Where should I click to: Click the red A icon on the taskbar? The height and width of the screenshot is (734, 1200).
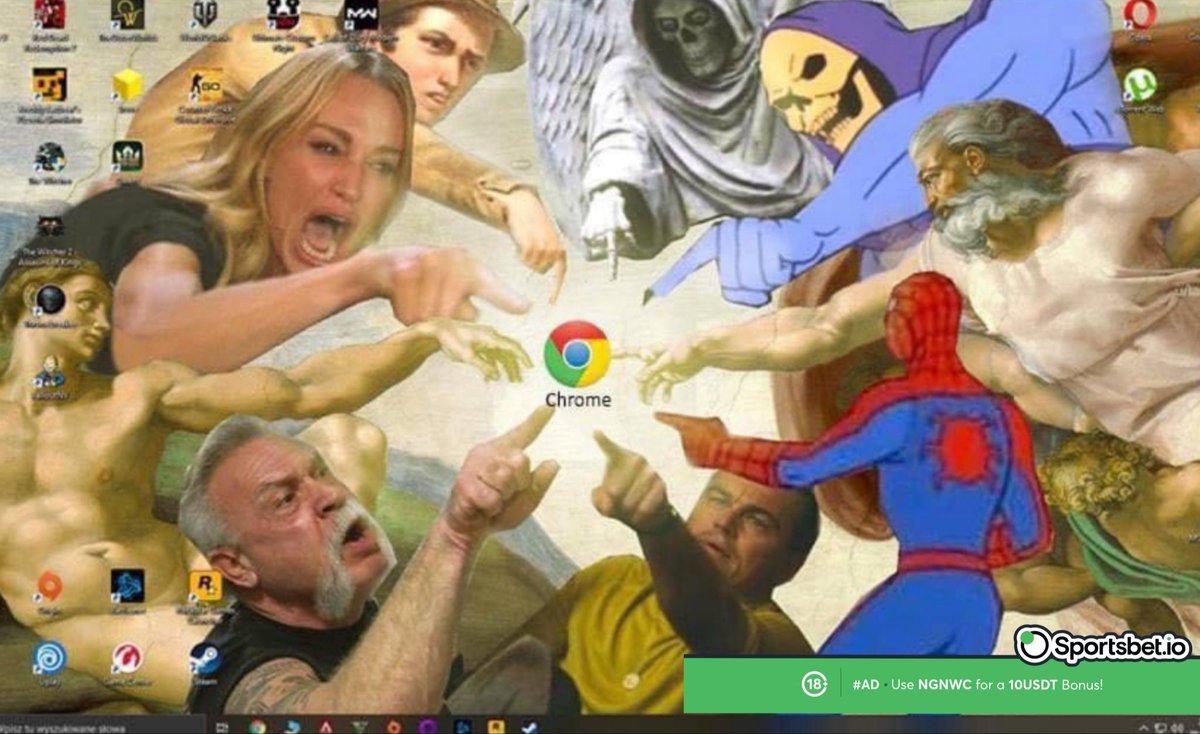(326, 727)
